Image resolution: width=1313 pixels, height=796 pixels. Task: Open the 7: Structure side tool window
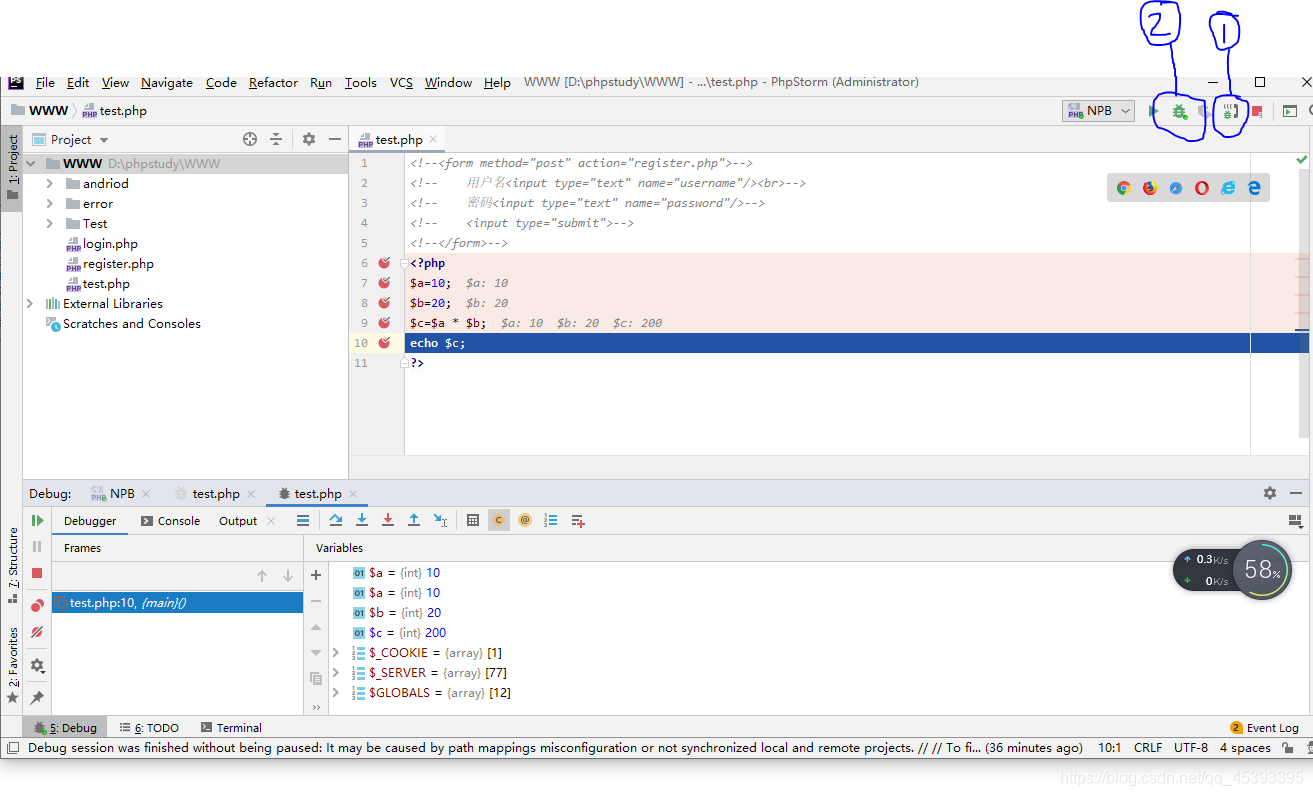point(13,566)
